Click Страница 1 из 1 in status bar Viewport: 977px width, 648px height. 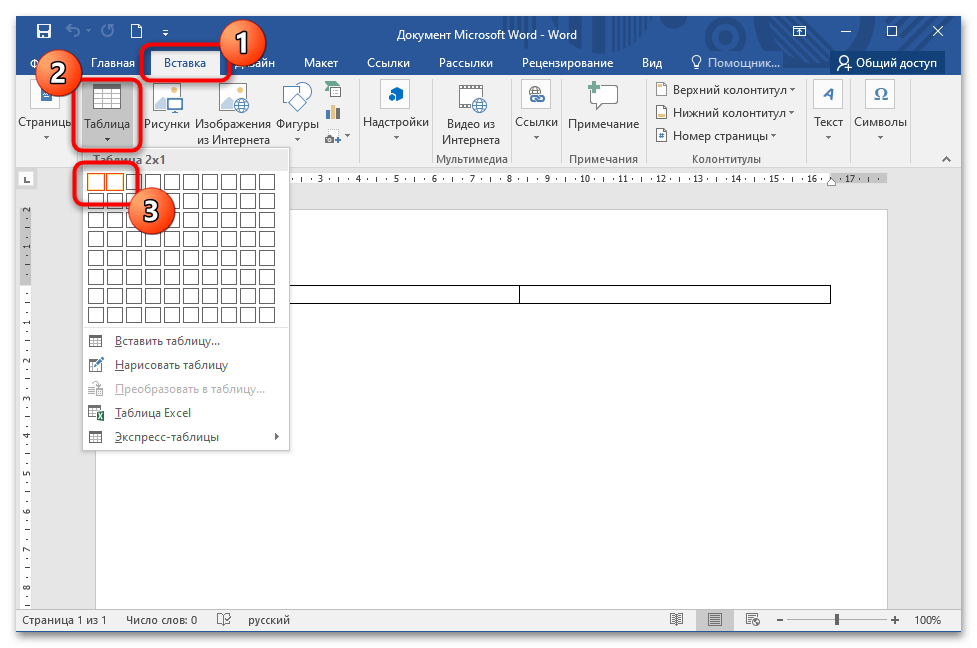point(64,621)
